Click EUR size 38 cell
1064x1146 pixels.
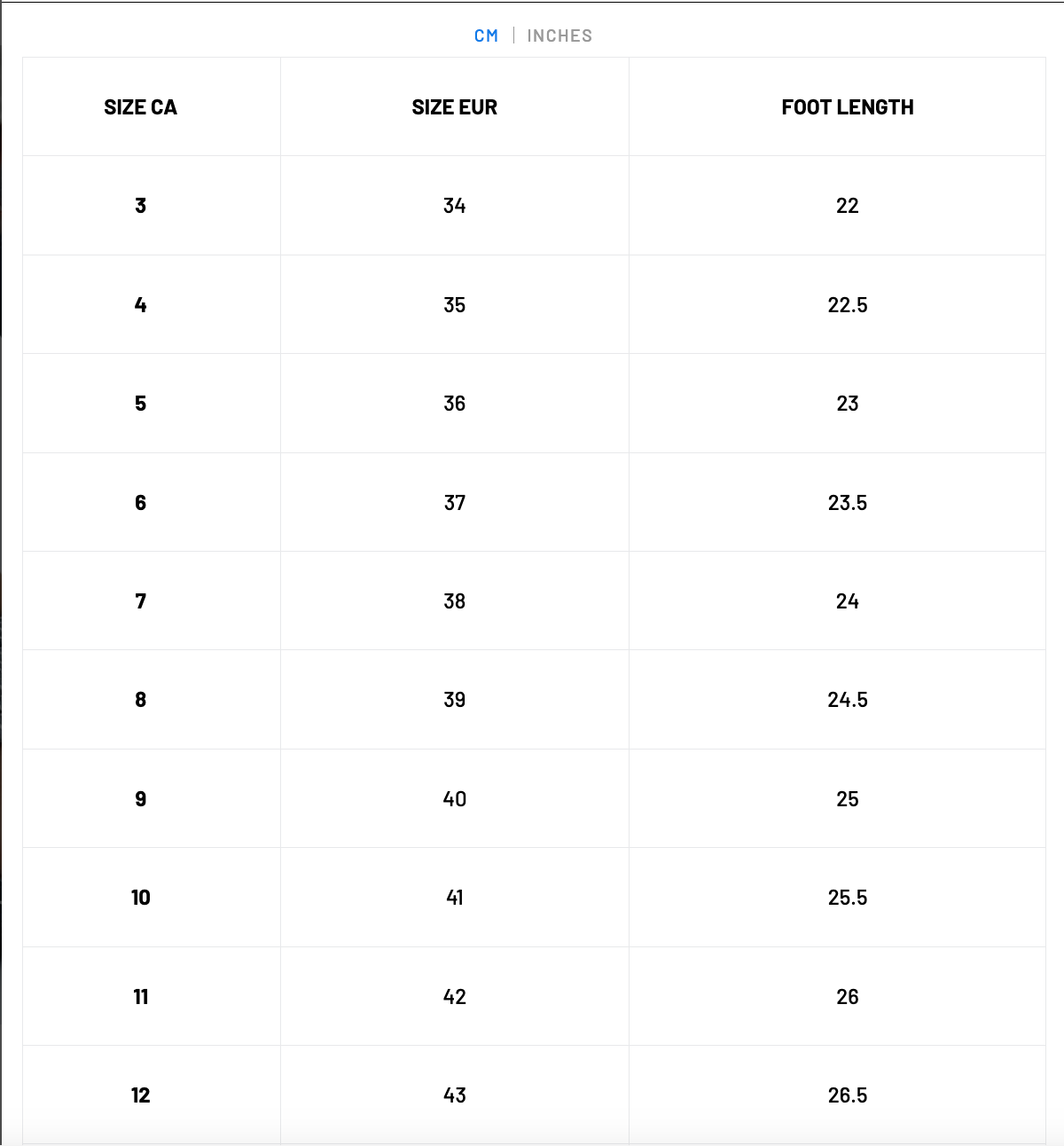pyautogui.click(x=455, y=601)
